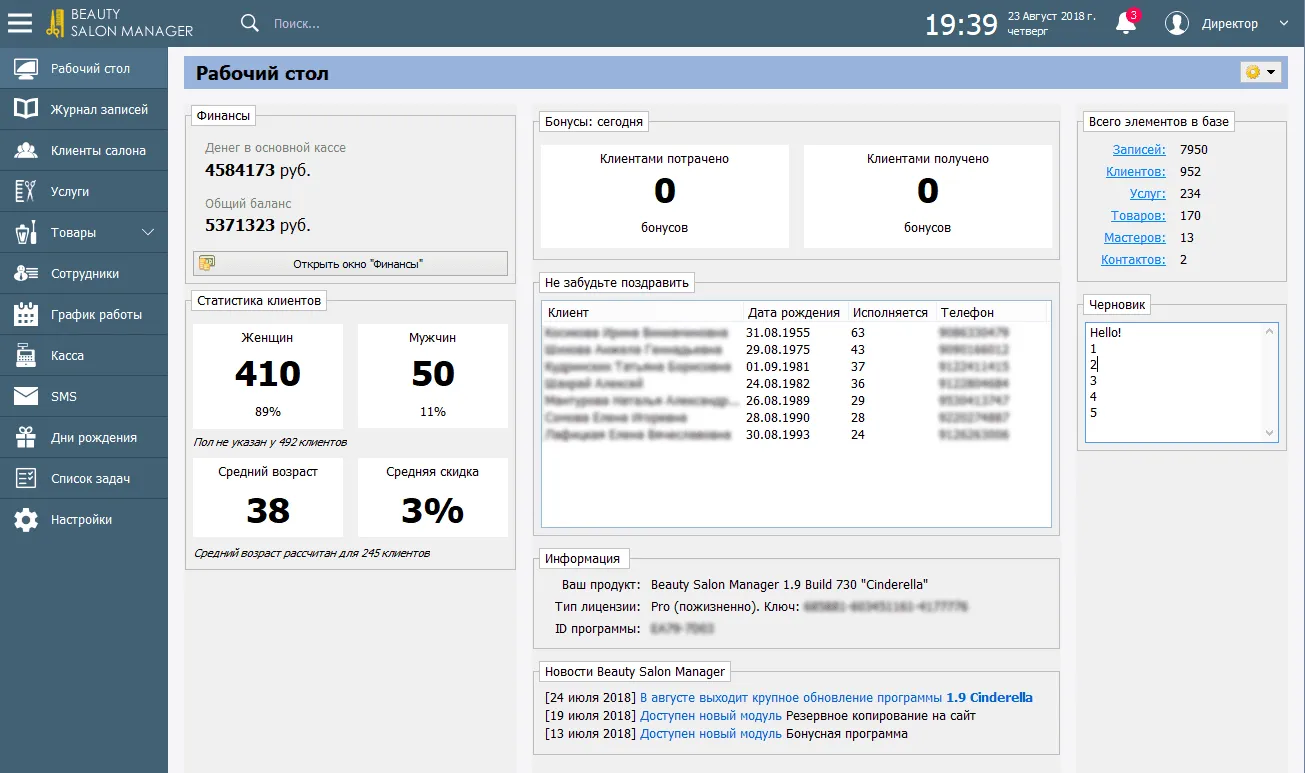The width and height of the screenshot is (1305, 773).
Task: Select the row with birthday 24.08.1982
Action: coord(795,384)
